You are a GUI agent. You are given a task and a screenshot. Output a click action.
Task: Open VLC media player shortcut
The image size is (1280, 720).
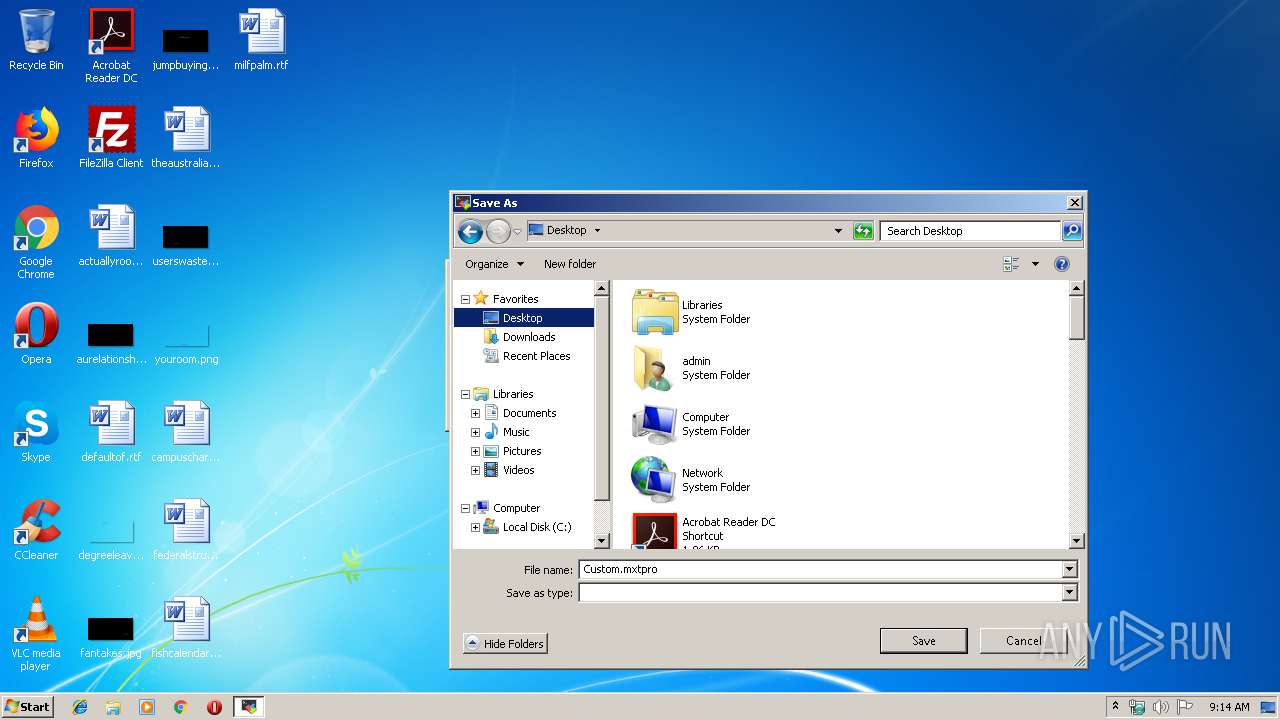(x=36, y=635)
